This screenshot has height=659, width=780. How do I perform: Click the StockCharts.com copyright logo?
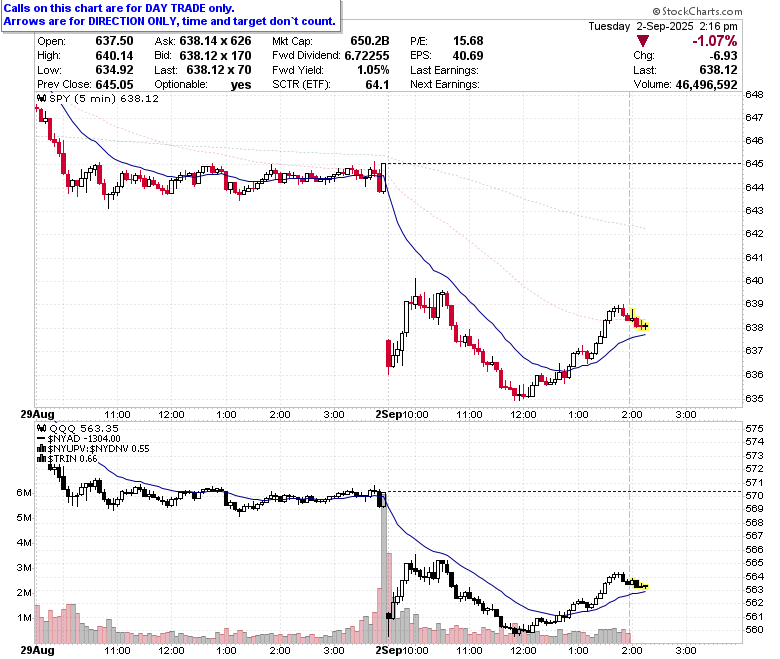[697, 11]
